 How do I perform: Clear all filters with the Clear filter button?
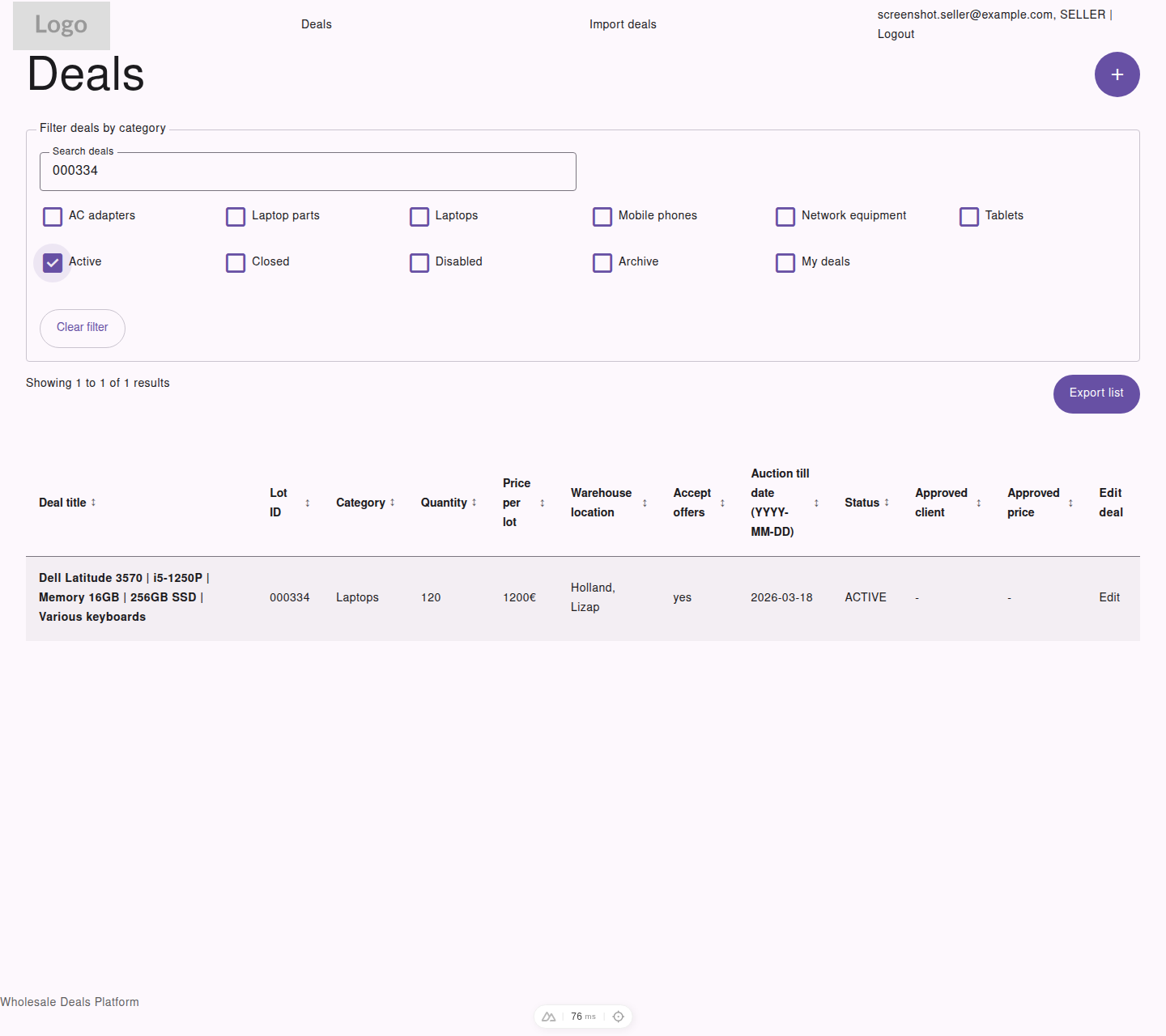82,328
